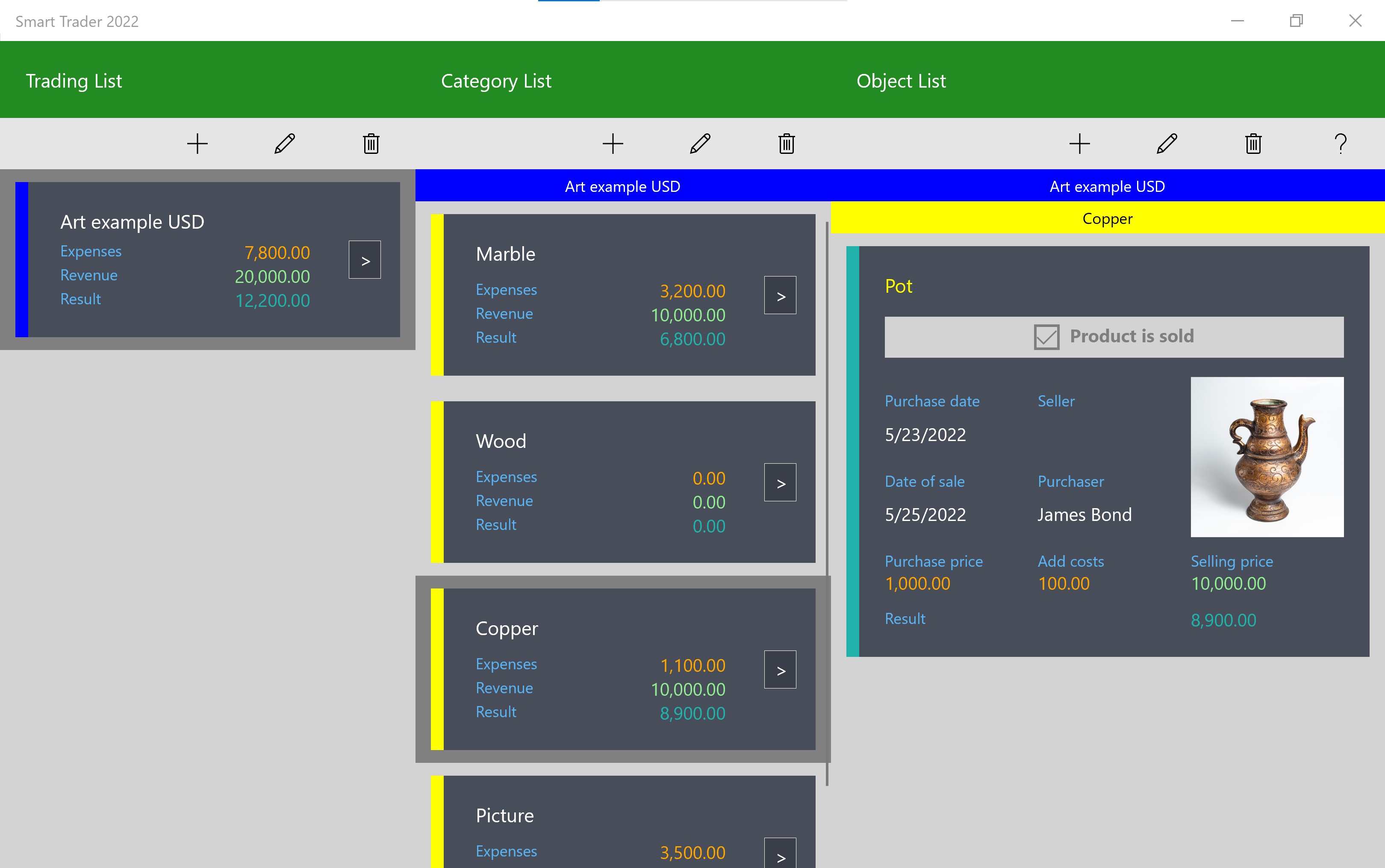Viewport: 1385px width, 868px height.
Task: Edit the selected trading list entry
Action: pyautogui.click(x=284, y=144)
